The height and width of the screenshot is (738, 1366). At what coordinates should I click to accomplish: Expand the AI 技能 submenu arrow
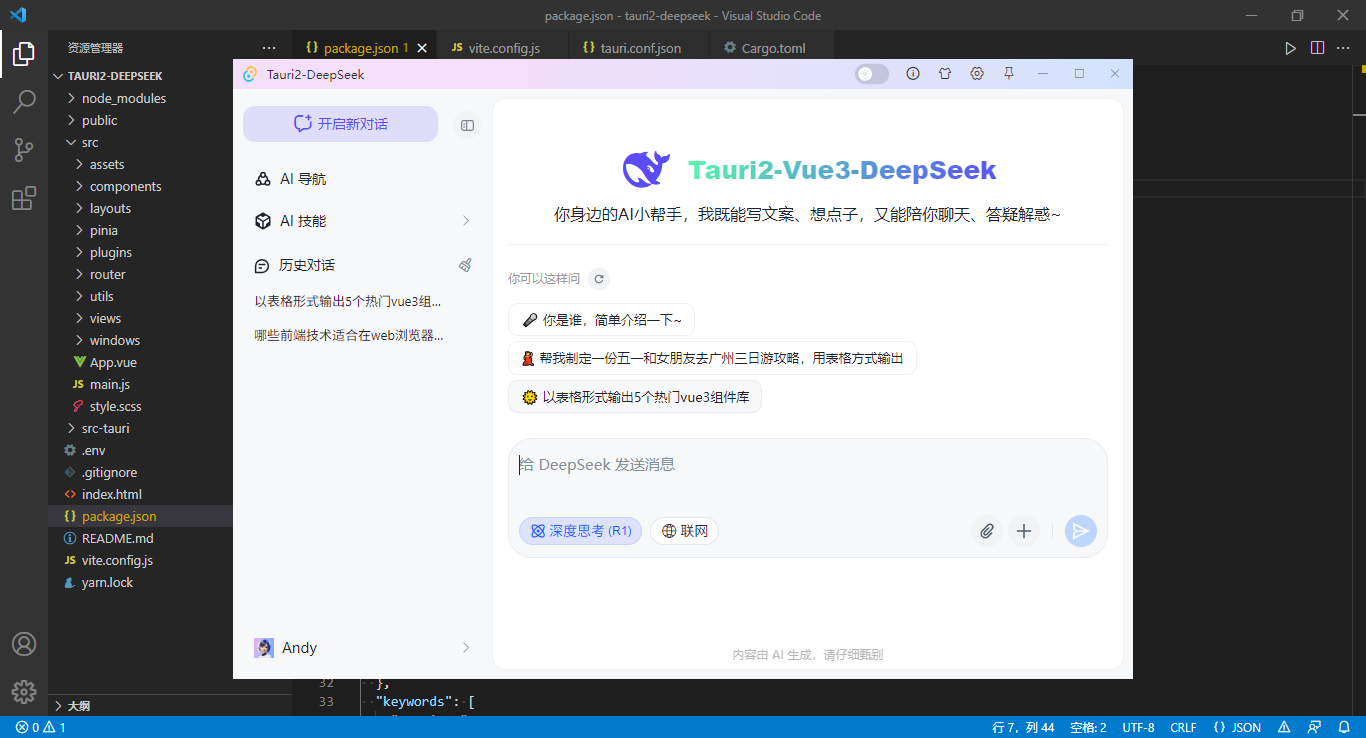click(466, 221)
